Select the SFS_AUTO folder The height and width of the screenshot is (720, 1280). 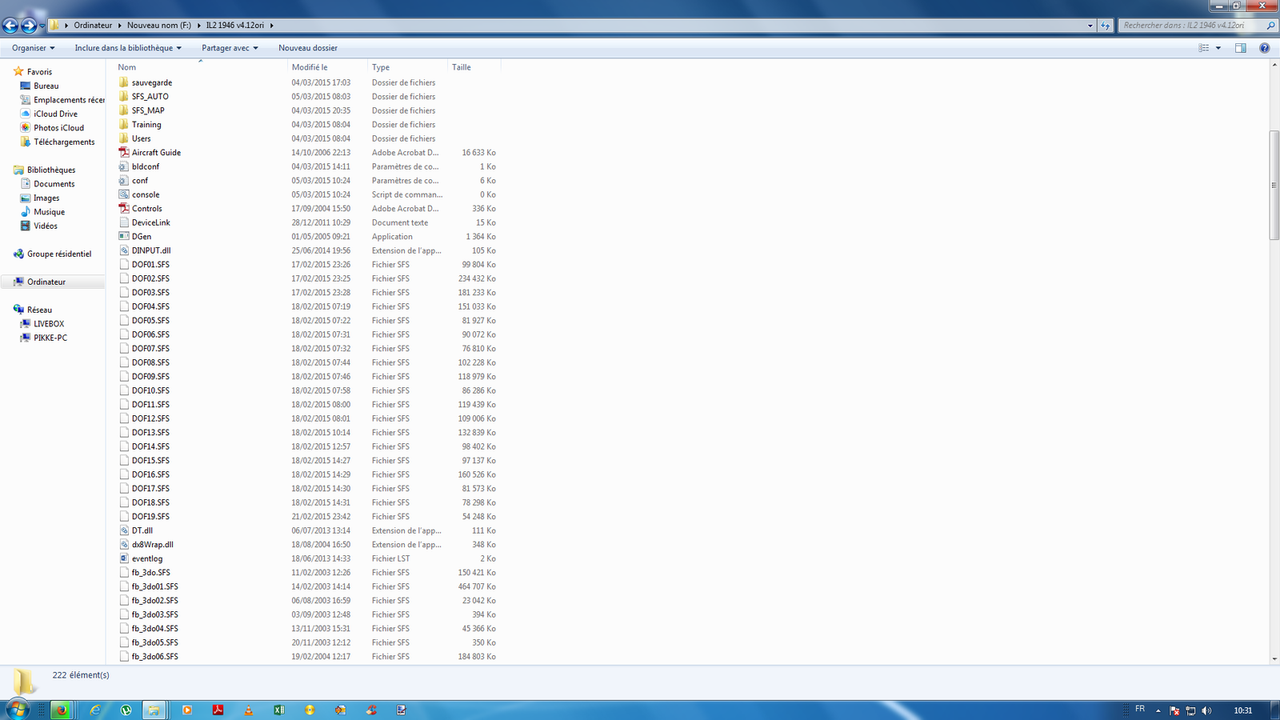[150, 97]
